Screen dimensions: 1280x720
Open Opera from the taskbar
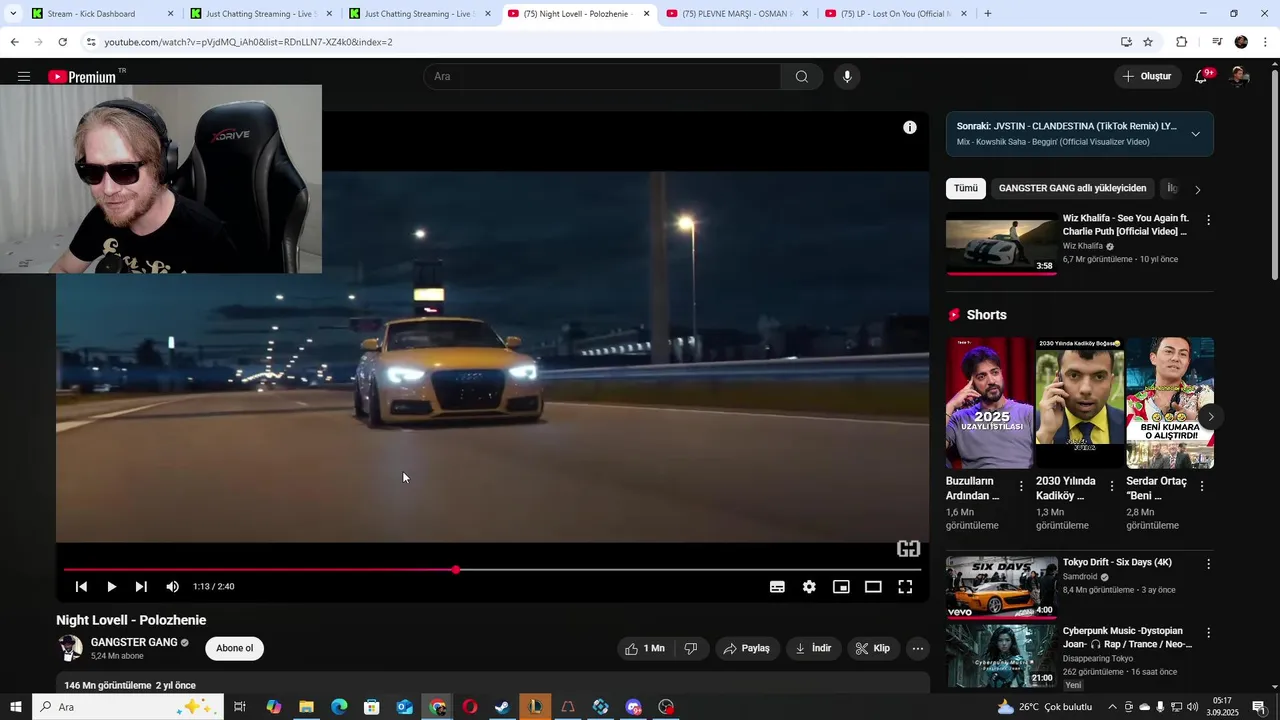469,707
